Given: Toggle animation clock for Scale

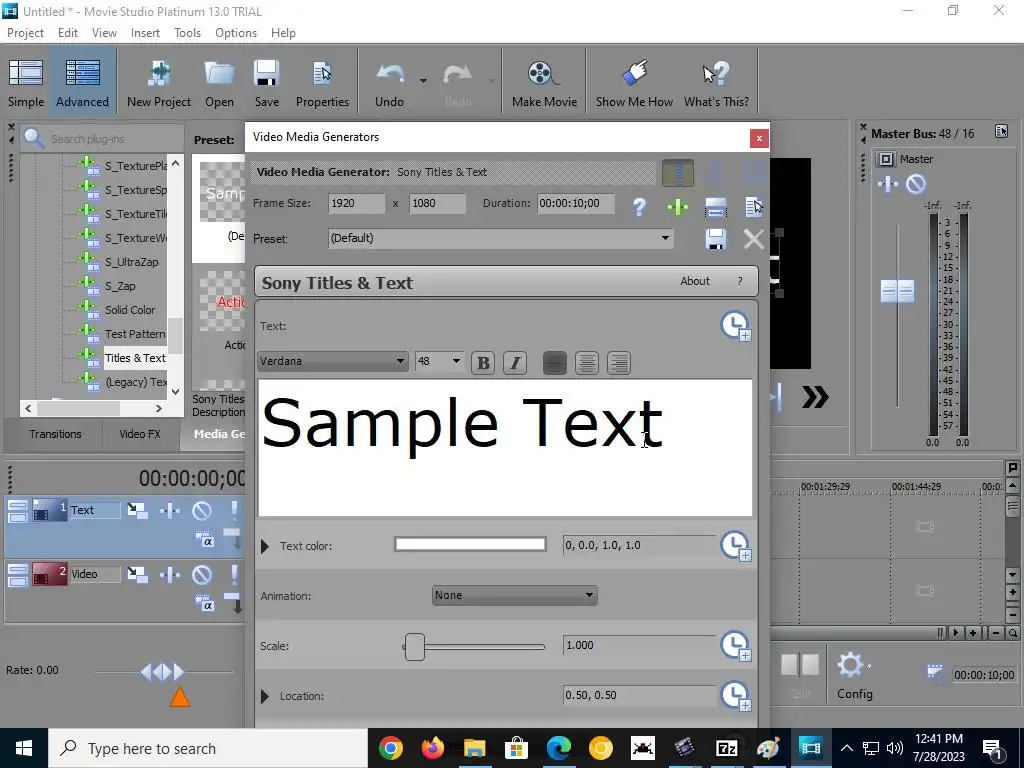Looking at the screenshot, I should [x=736, y=646].
